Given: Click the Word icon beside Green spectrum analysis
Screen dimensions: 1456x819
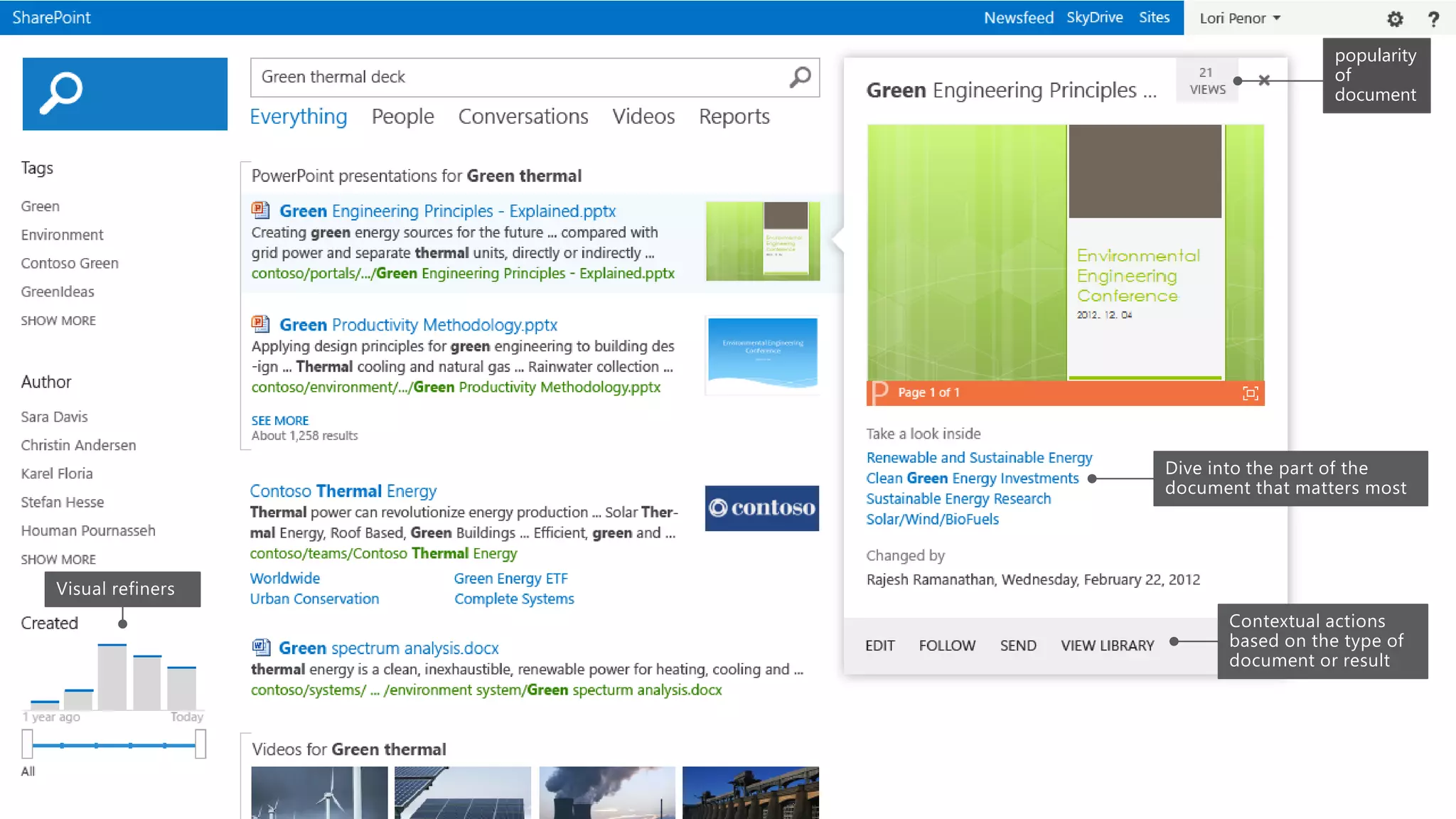Looking at the screenshot, I should tap(260, 648).
